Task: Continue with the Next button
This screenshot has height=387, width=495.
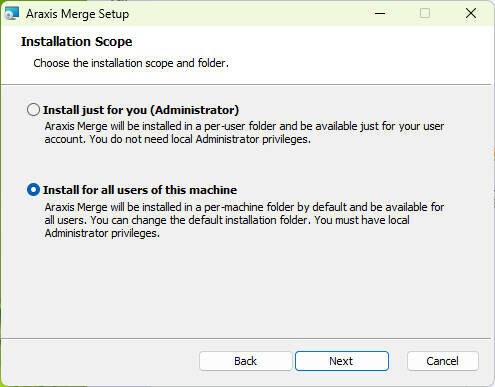Action: (x=342, y=361)
